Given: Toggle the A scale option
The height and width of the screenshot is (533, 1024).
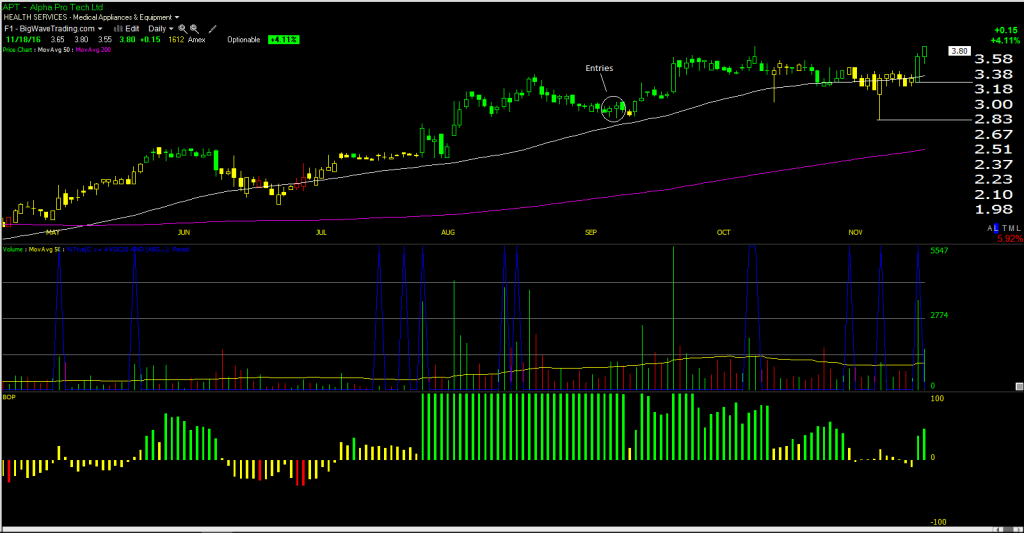Looking at the screenshot, I should (990, 228).
